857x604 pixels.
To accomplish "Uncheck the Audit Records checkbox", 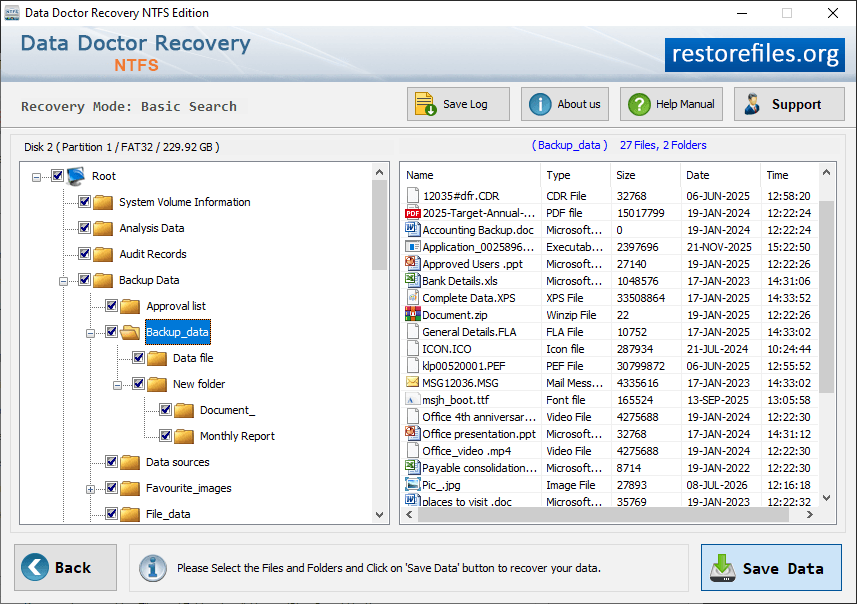I will (84, 254).
